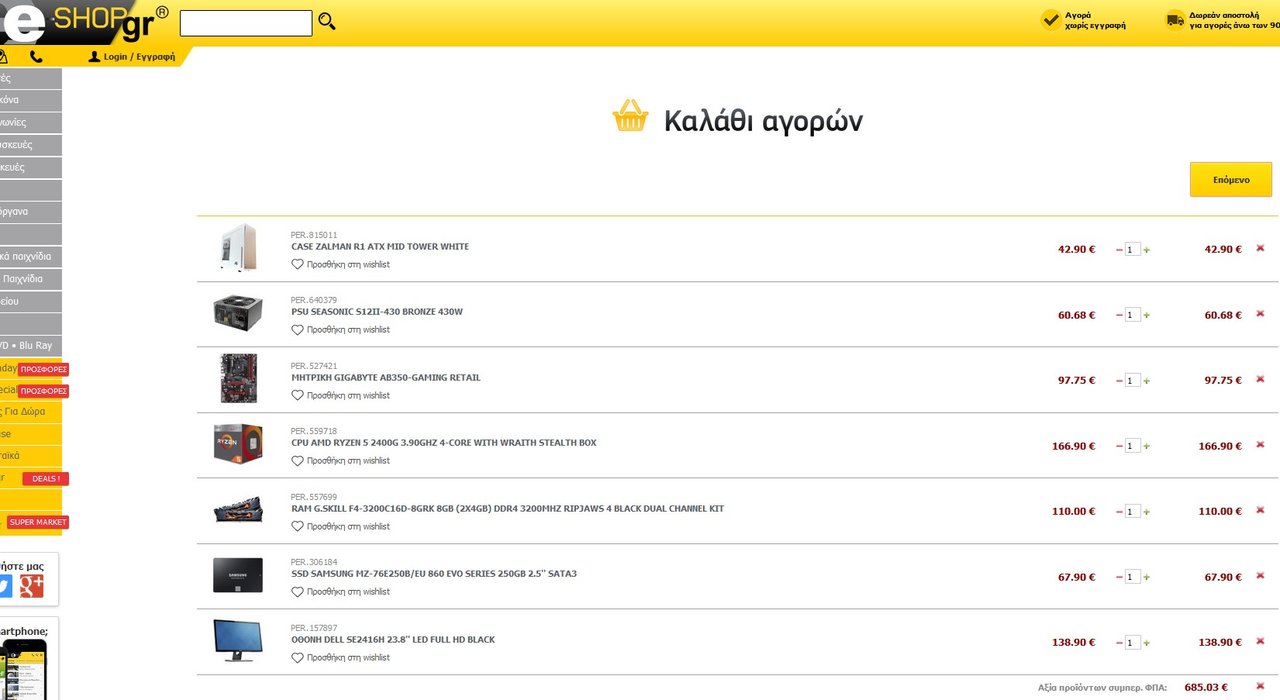Open the Blu Ray sidebar category
Viewport: 1280px width, 700px height.
(x=30, y=345)
